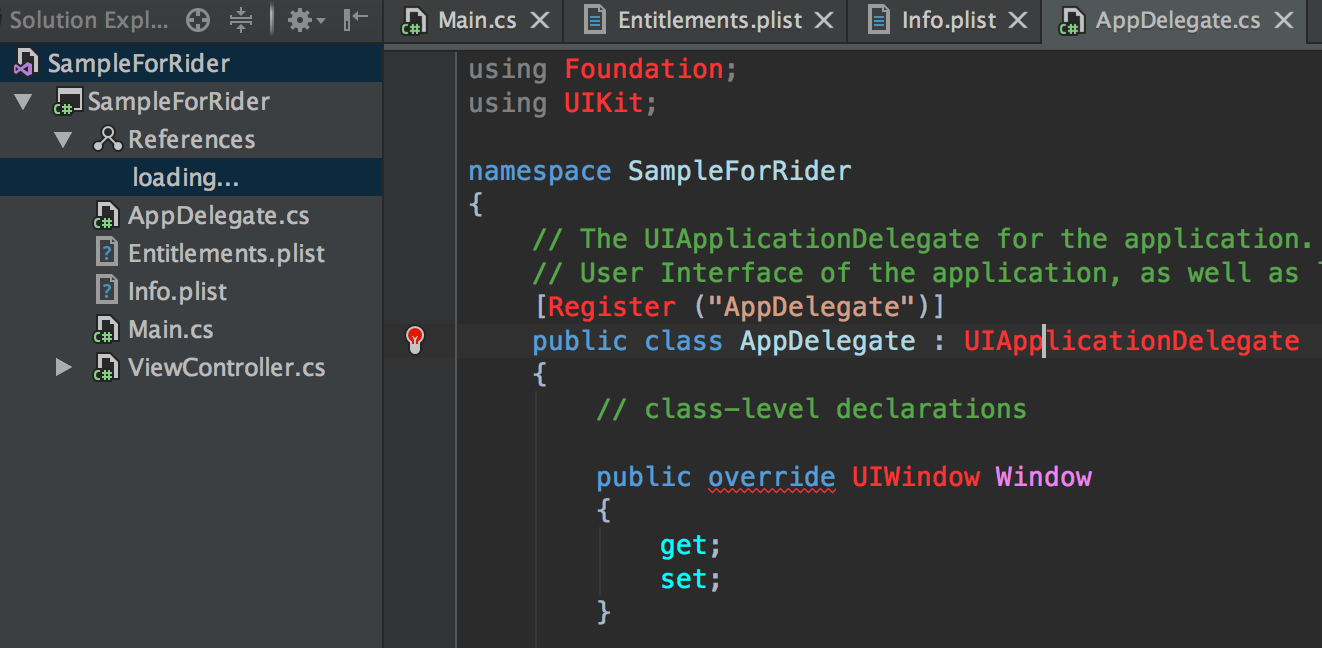Click the "AppDelegate" string literal

(812, 306)
